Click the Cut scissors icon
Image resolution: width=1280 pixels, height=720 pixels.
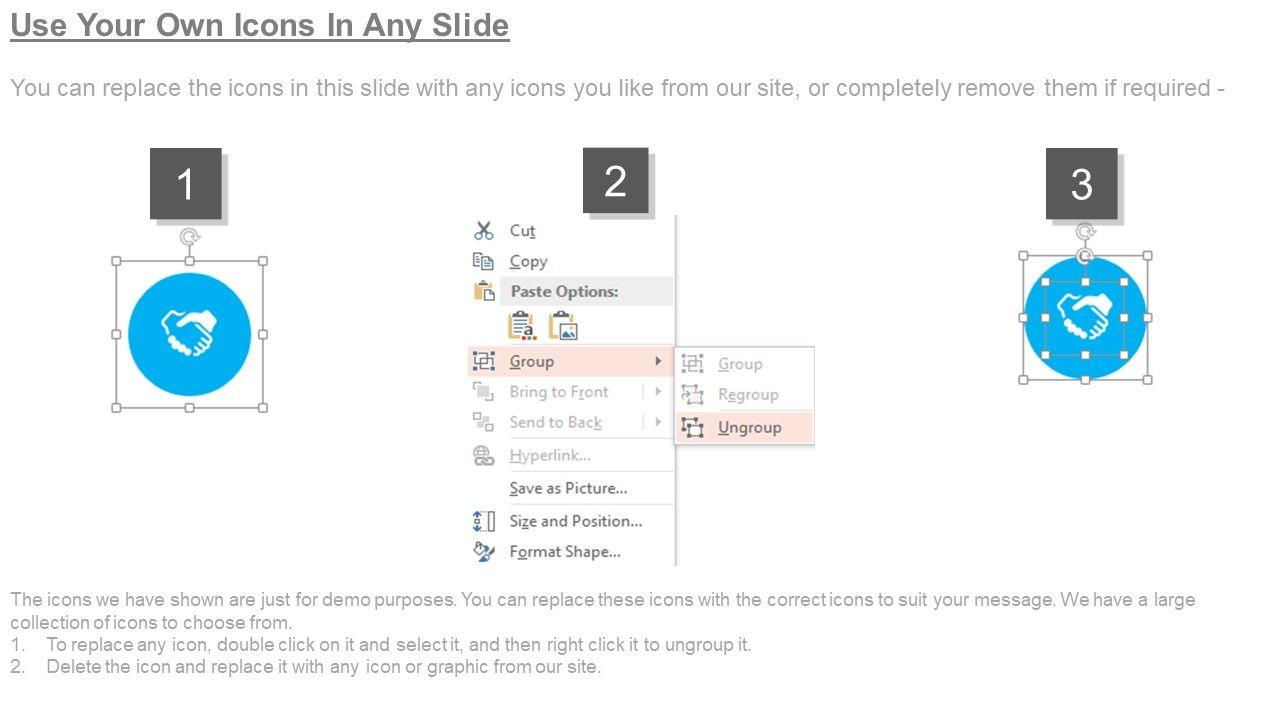click(484, 231)
